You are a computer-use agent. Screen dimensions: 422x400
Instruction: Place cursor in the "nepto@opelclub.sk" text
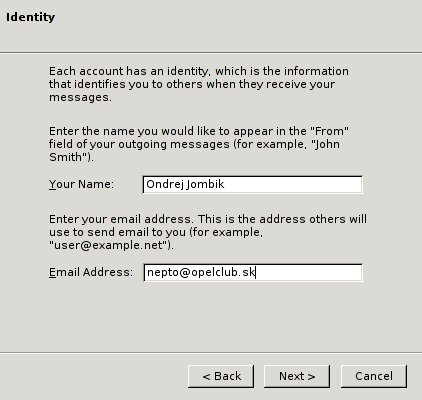point(201,273)
